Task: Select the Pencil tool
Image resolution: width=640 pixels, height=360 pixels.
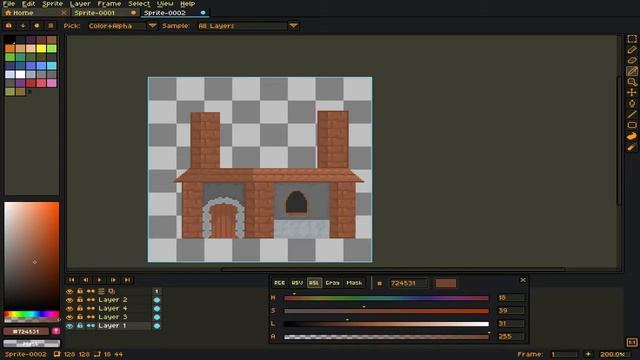Action: pyautogui.click(x=632, y=50)
